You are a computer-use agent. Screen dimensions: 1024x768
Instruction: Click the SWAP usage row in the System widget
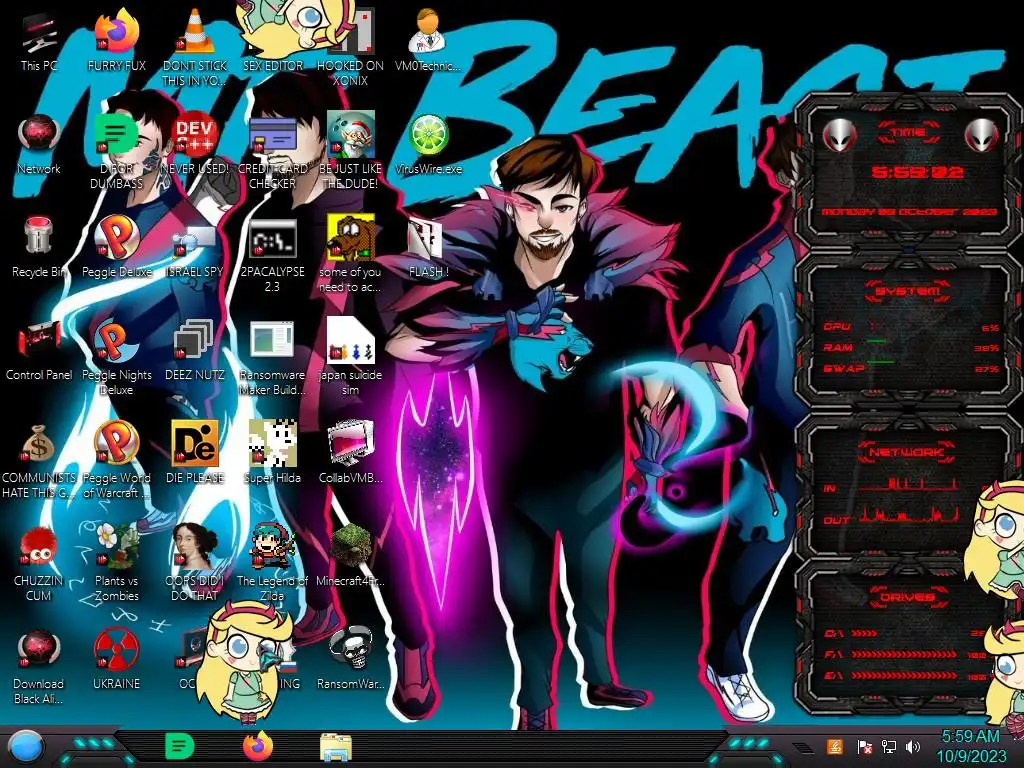pyautogui.click(x=910, y=368)
